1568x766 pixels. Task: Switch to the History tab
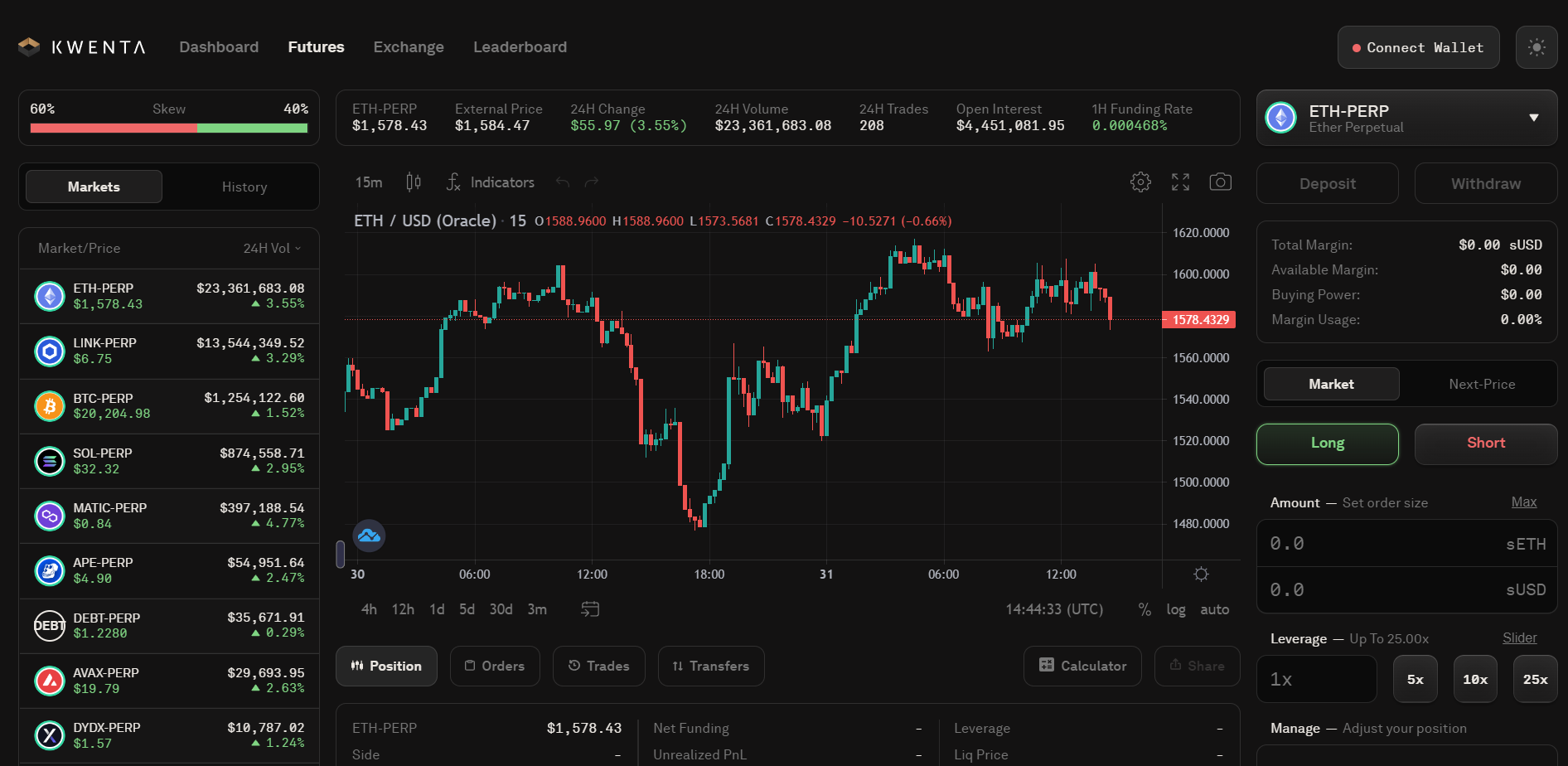coord(244,187)
